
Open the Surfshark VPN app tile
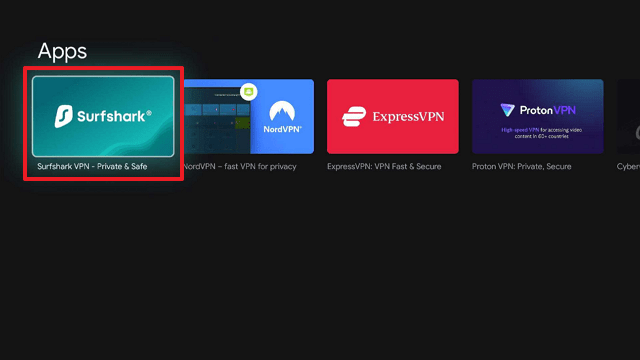tap(103, 116)
